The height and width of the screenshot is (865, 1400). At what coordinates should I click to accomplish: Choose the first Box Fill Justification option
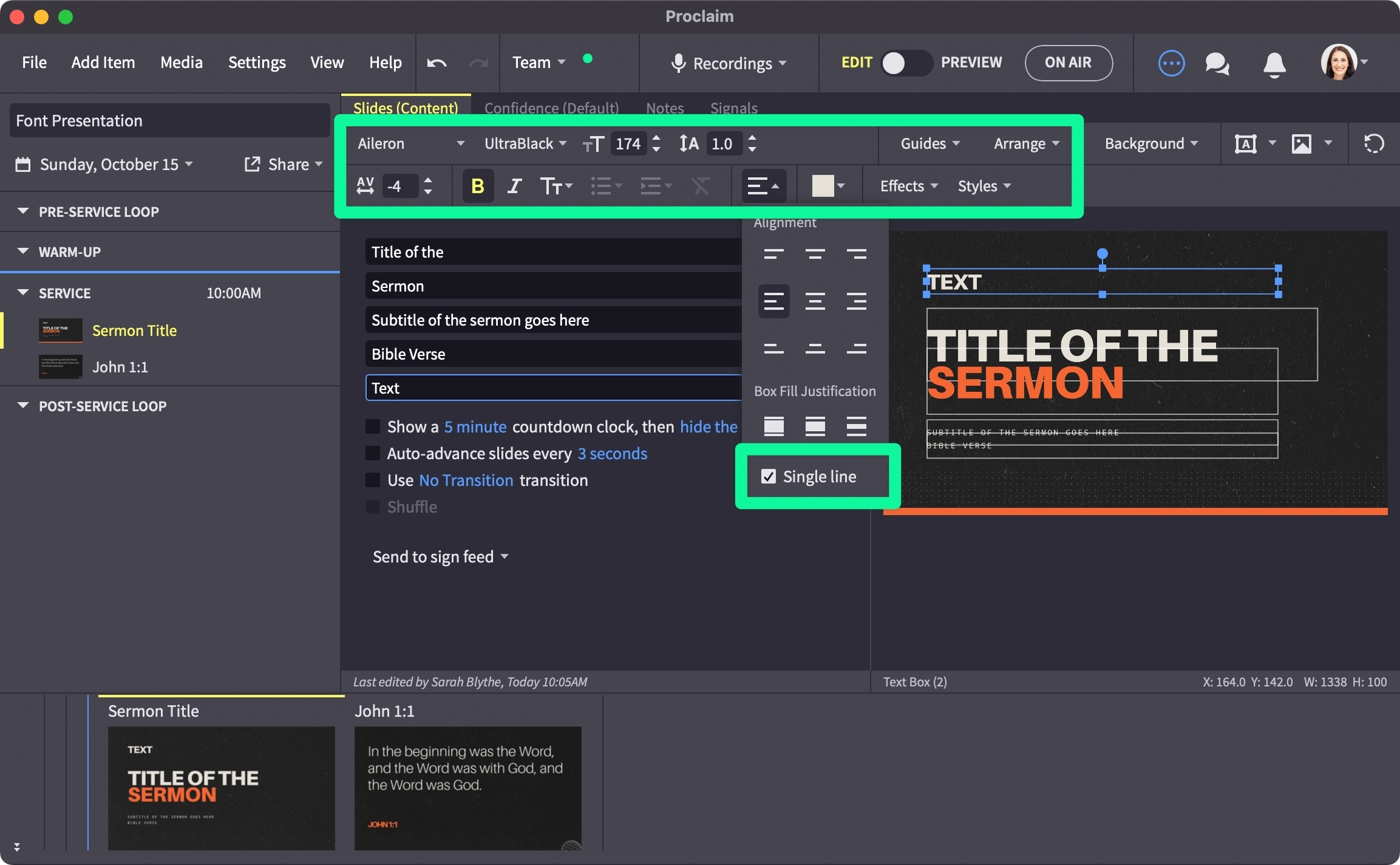(773, 426)
